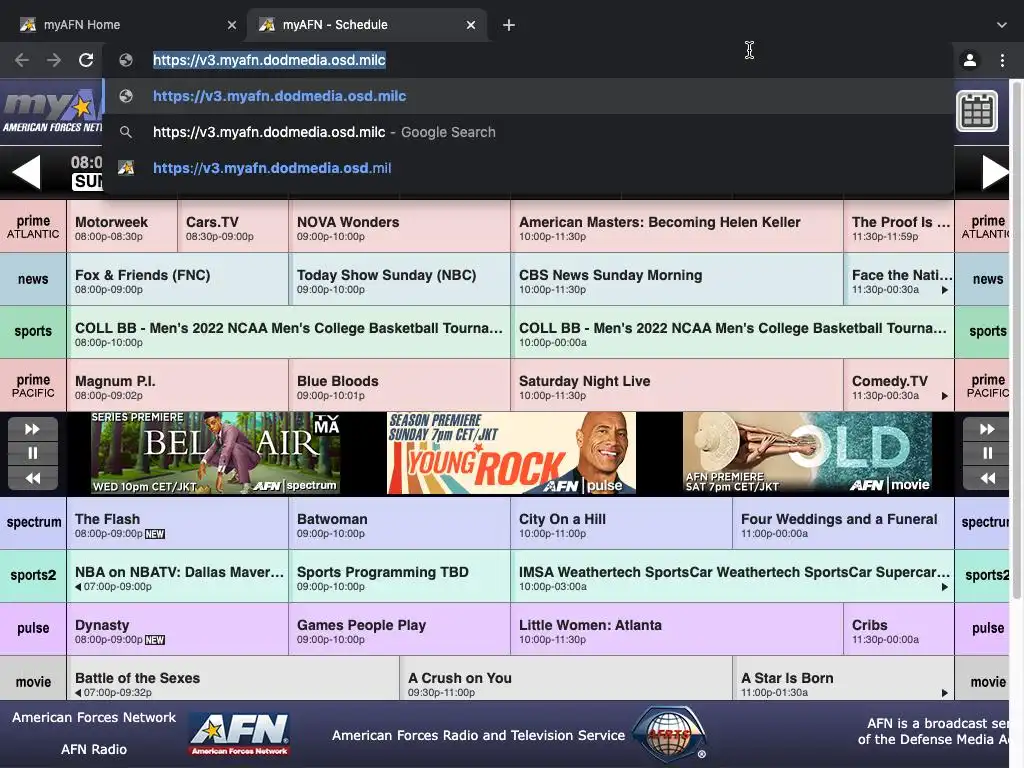Open the browser profile icon
Image resolution: width=1024 pixels, height=768 pixels.
970,60
